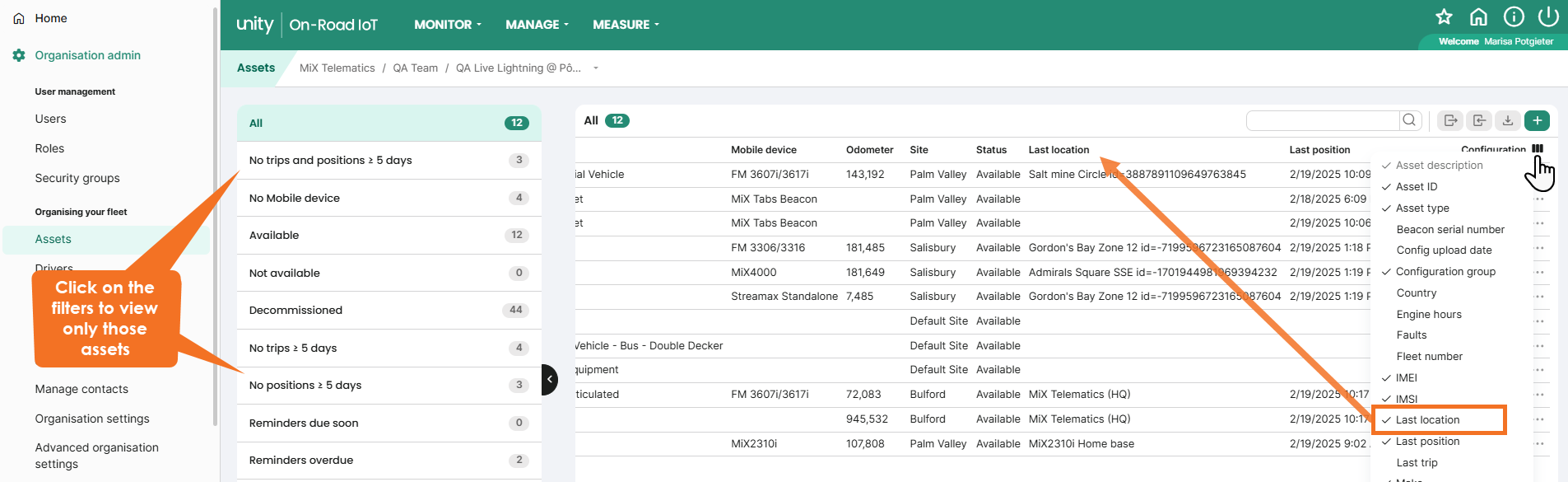Image resolution: width=1568 pixels, height=482 pixels.
Task: Click the export arrow-out icon
Action: [x=1450, y=120]
